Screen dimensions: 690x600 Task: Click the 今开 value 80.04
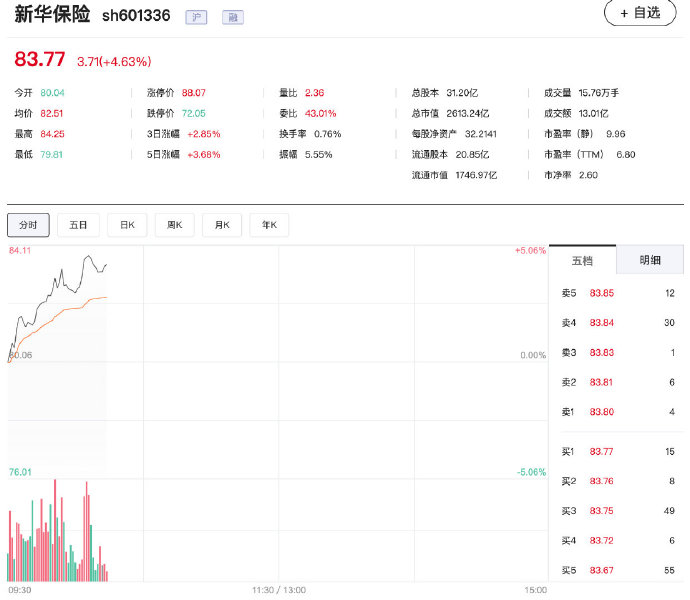click(x=52, y=93)
